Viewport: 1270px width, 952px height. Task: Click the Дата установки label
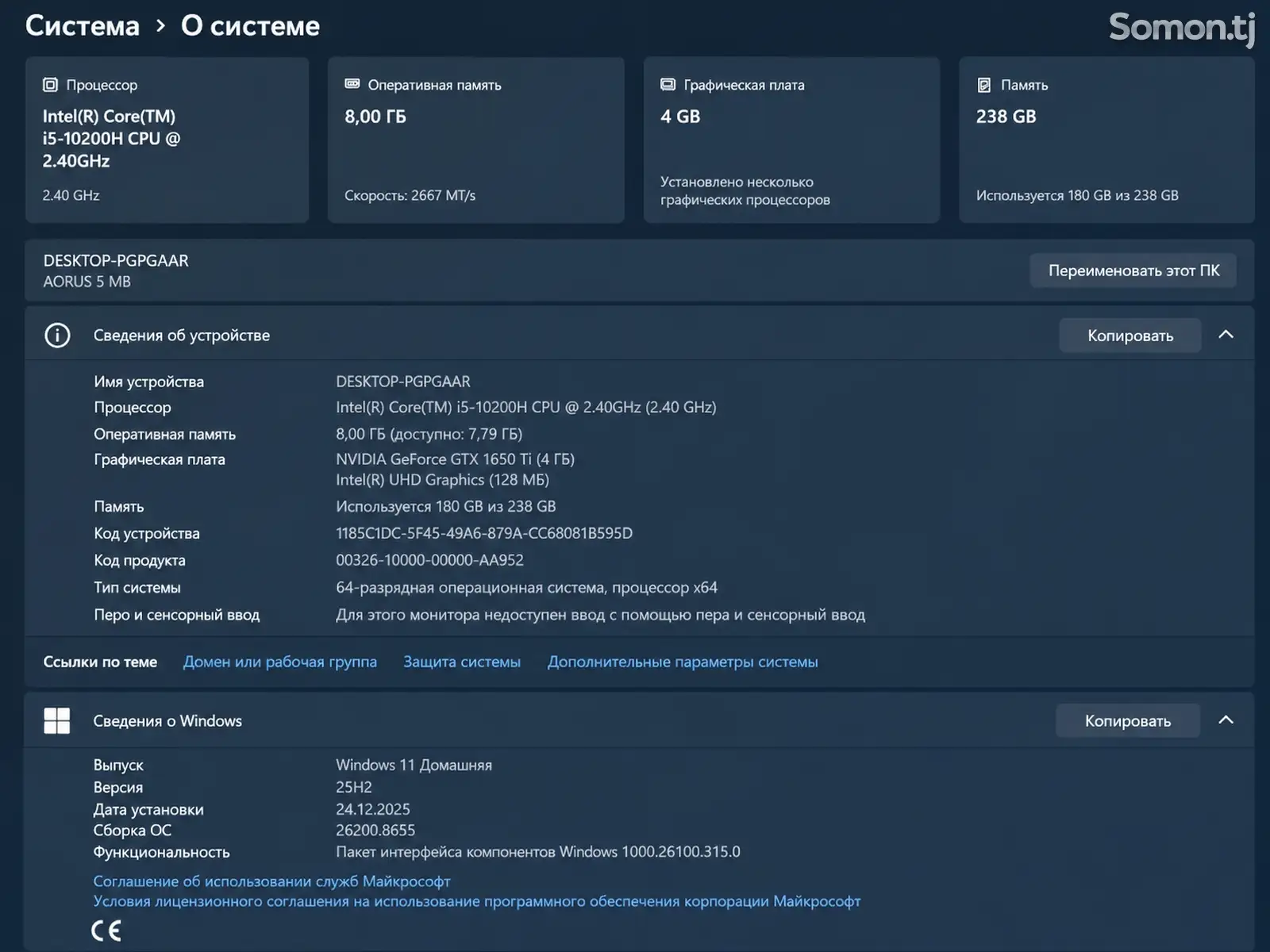pos(148,810)
